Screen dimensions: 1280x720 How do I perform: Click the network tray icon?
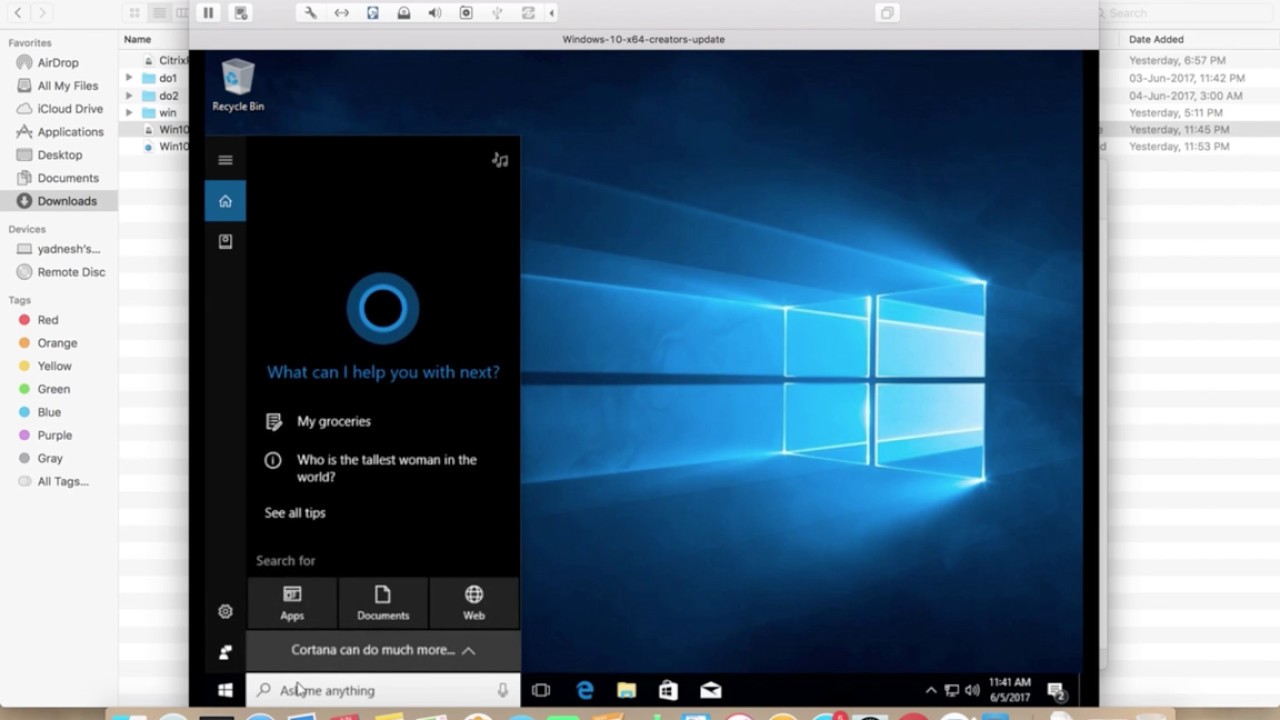952,690
